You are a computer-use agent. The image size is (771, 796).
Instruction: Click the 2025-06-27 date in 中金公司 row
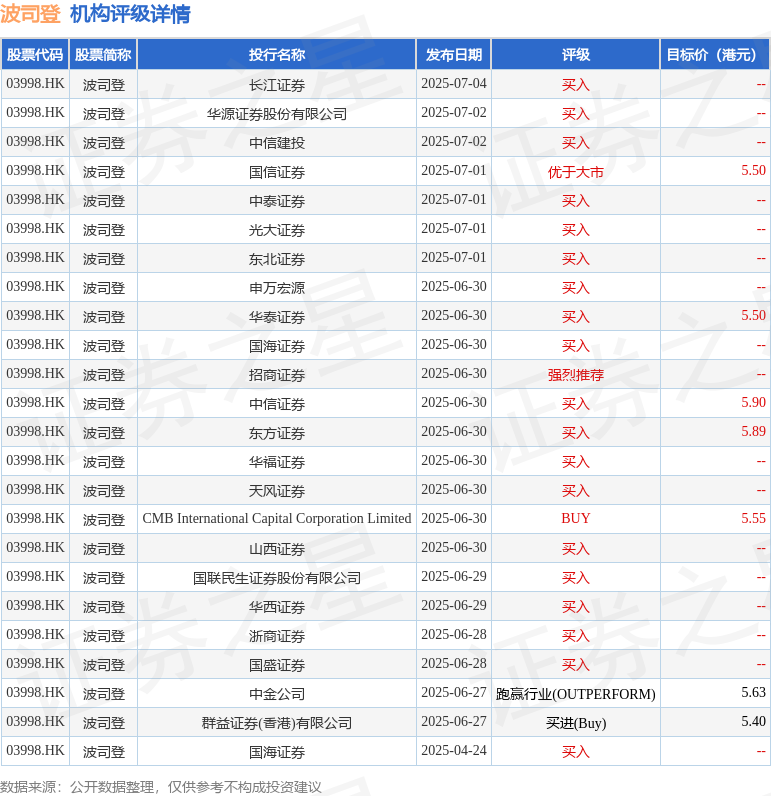[454, 692]
